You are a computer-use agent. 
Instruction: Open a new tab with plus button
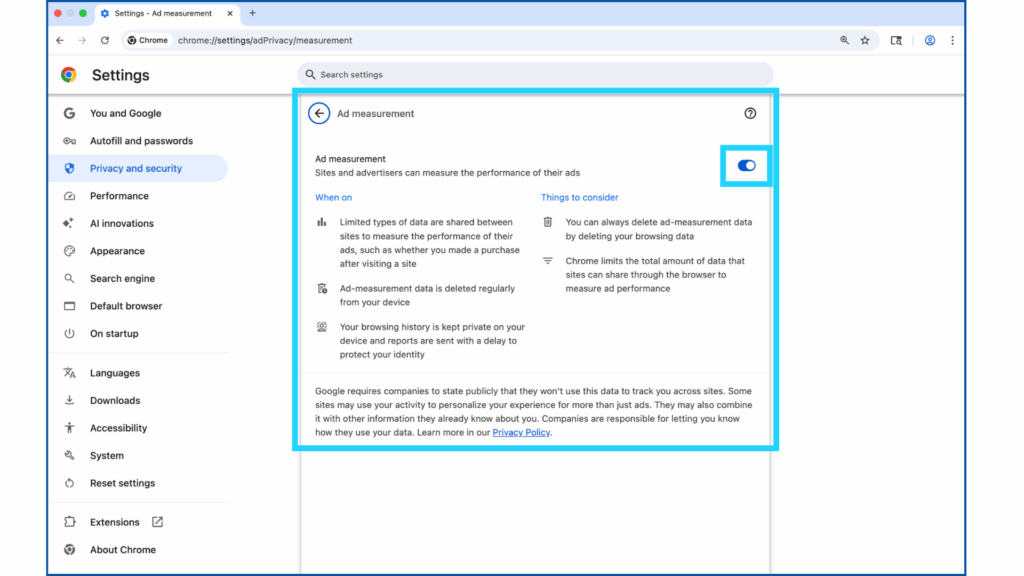pyautogui.click(x=252, y=13)
